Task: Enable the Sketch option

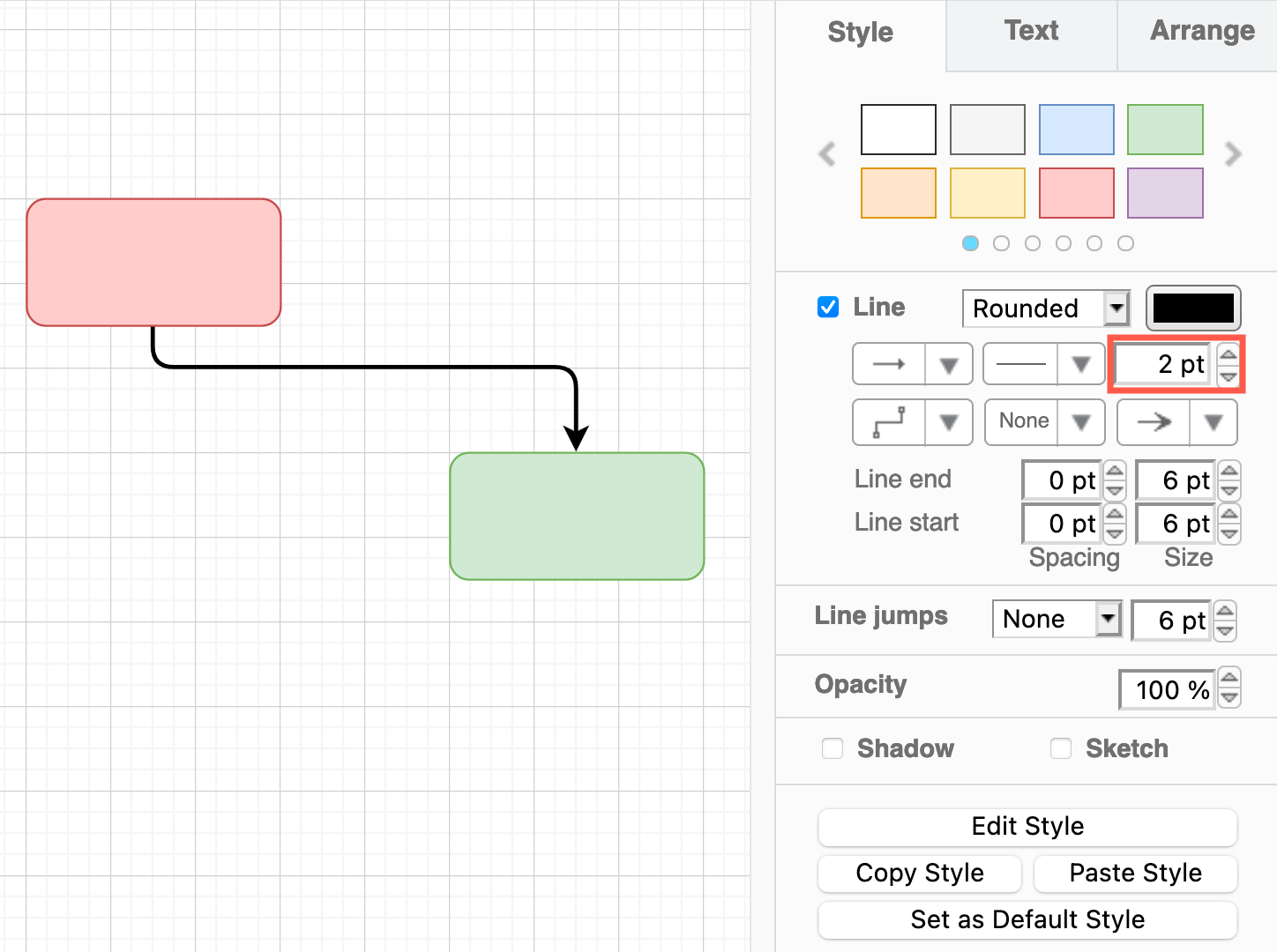Action: (1061, 747)
